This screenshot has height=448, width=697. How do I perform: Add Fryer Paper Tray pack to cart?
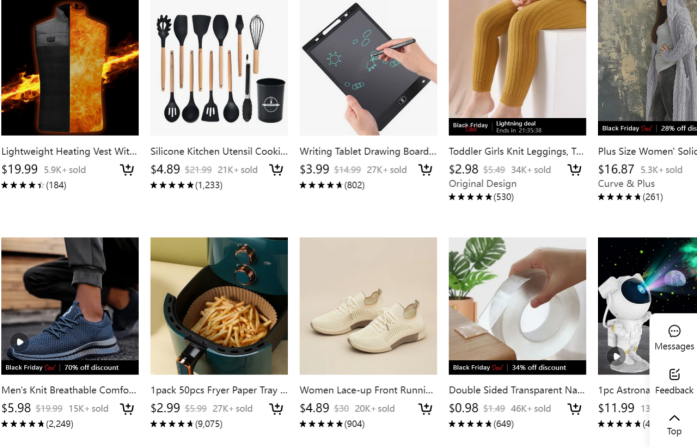point(276,408)
